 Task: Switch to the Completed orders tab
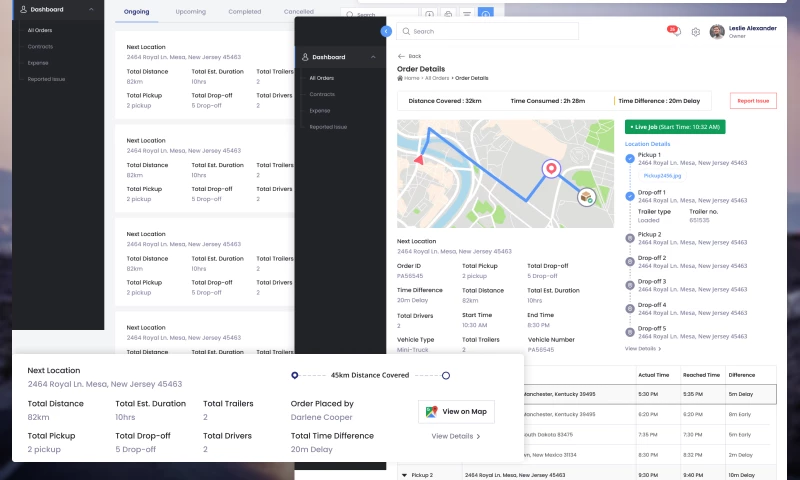pyautogui.click(x=245, y=12)
